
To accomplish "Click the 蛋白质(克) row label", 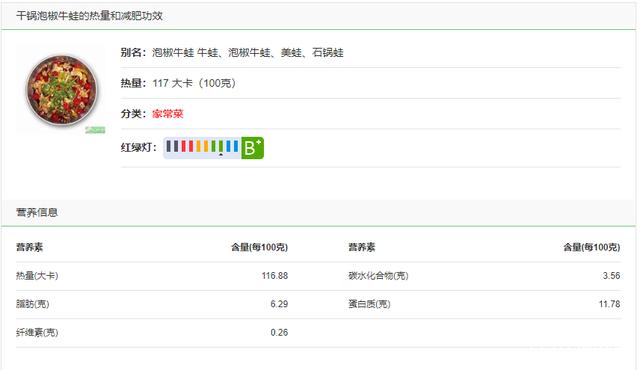I will tap(369, 304).
